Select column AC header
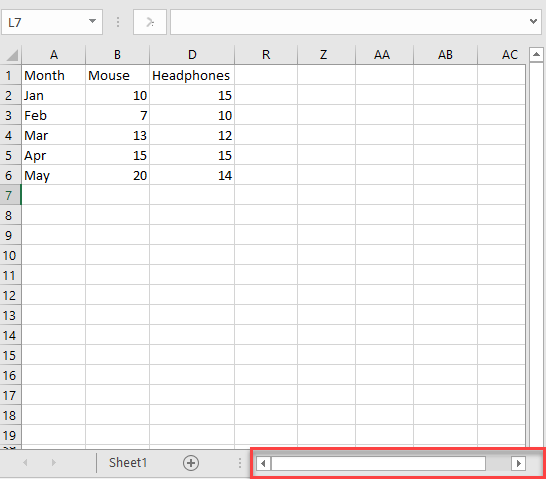The image size is (546, 479). [x=501, y=55]
